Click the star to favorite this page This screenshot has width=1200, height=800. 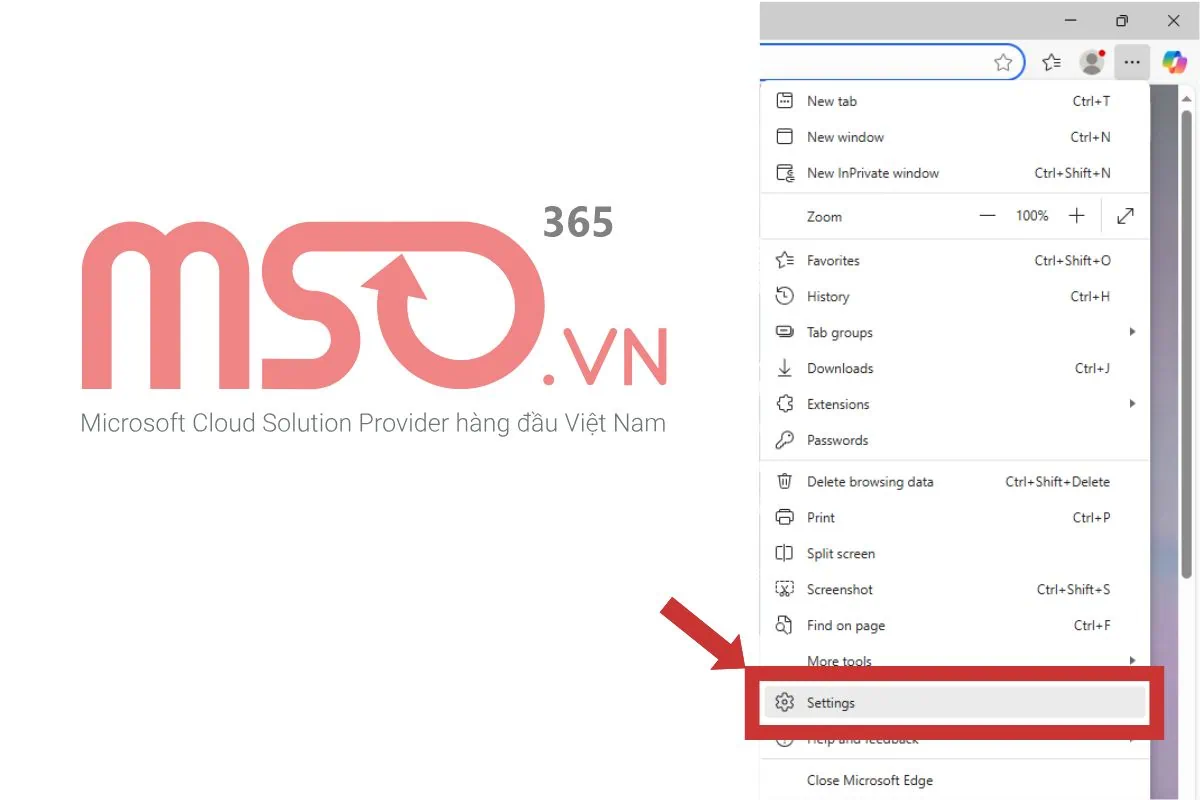(x=1003, y=62)
